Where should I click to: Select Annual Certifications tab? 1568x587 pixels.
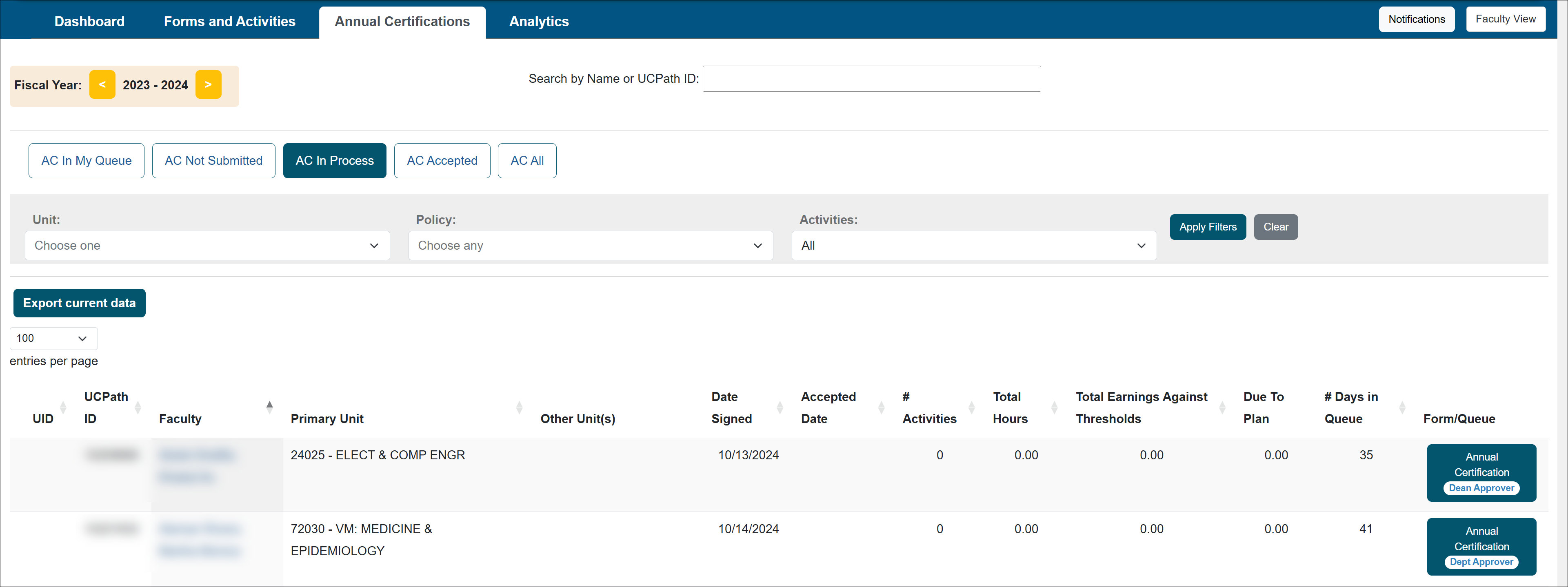[x=402, y=22]
